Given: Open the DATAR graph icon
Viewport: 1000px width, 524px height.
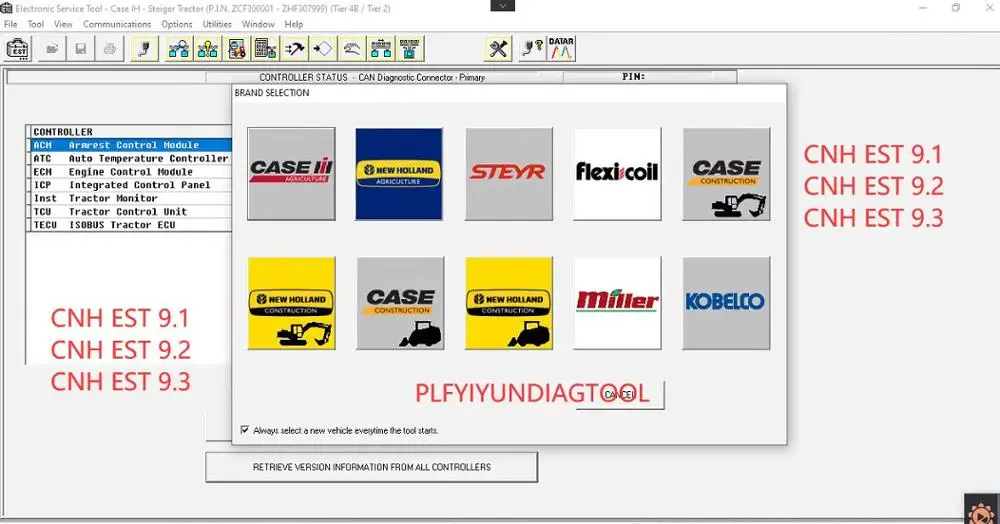Looking at the screenshot, I should point(561,49).
